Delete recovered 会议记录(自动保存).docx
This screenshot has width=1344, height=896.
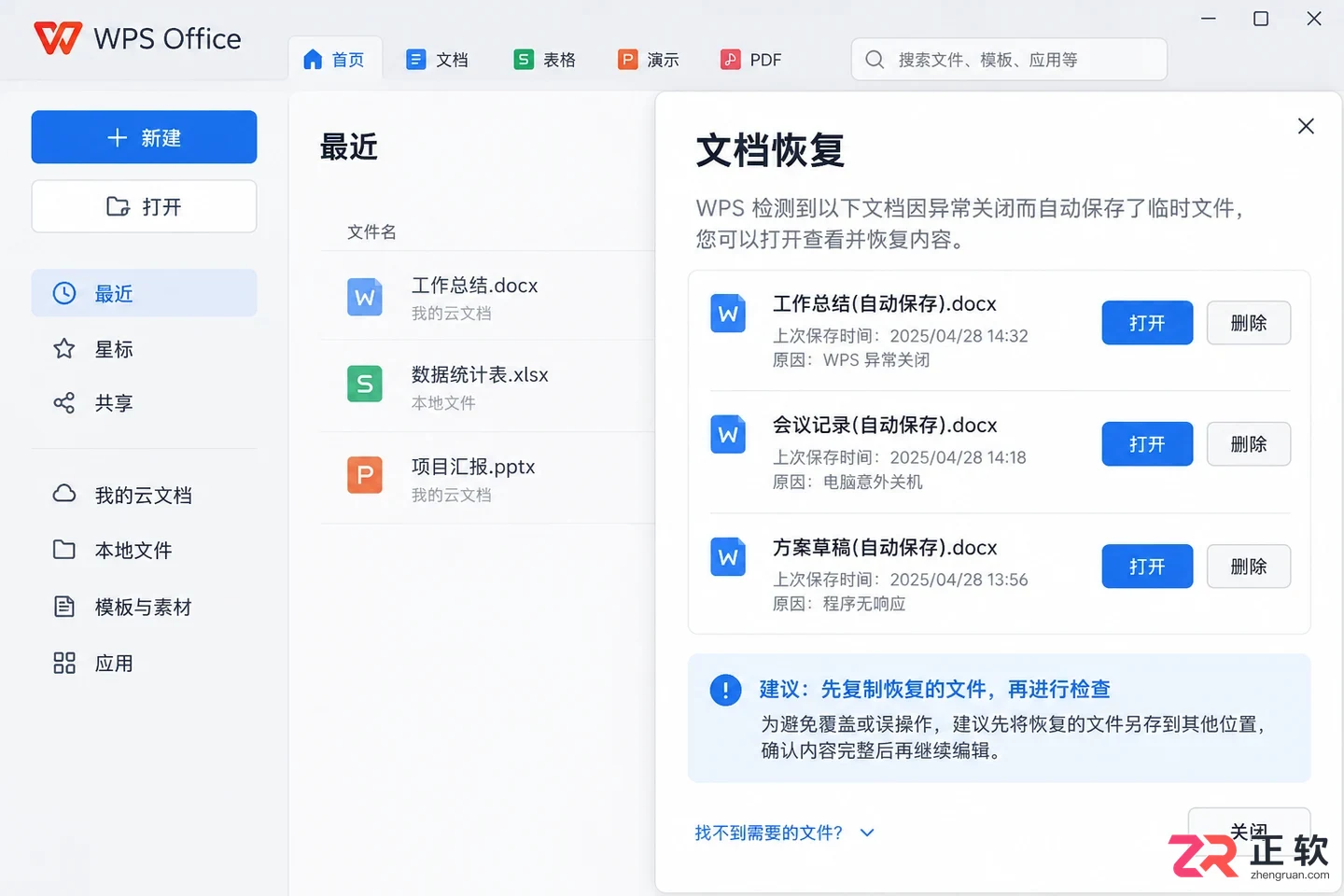tap(1249, 444)
